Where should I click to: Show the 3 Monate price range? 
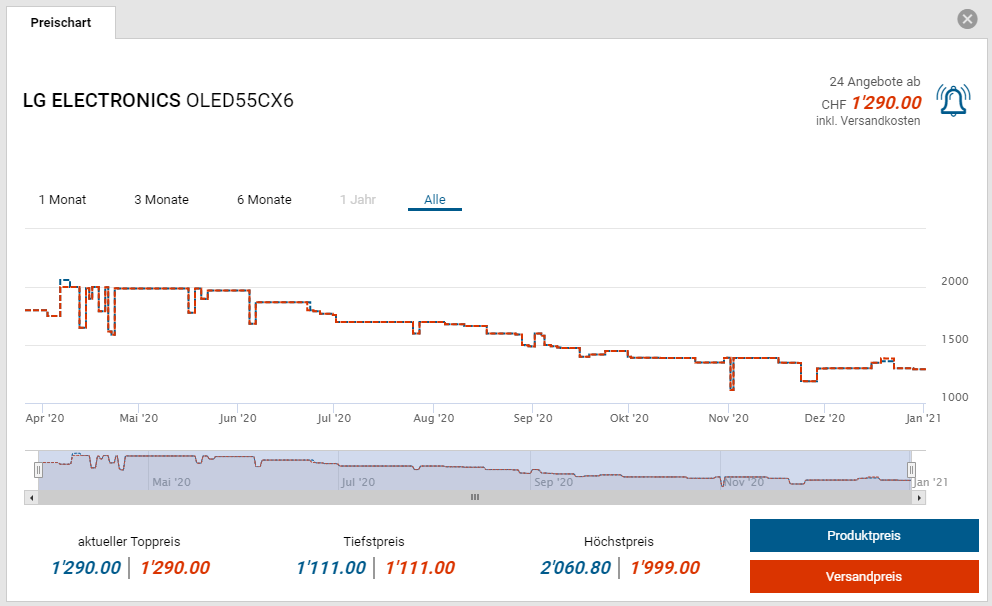[x=161, y=200]
